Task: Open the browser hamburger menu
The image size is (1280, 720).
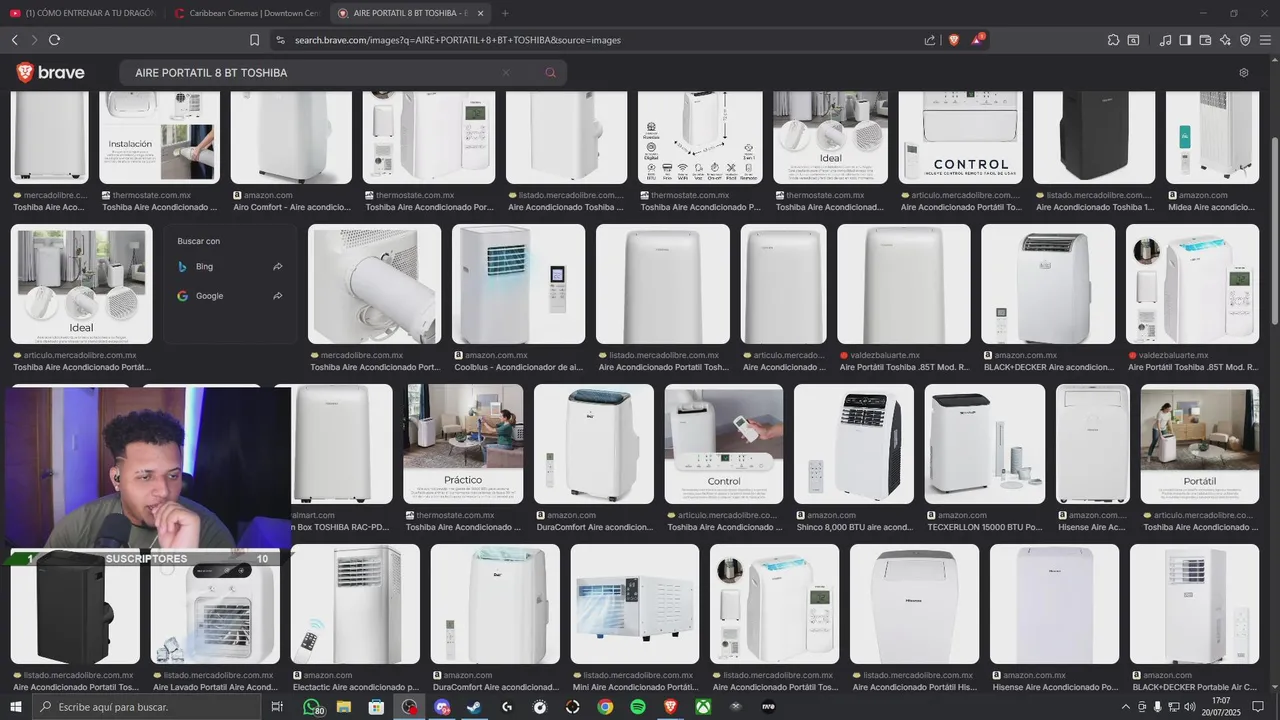Action: coord(1265,40)
